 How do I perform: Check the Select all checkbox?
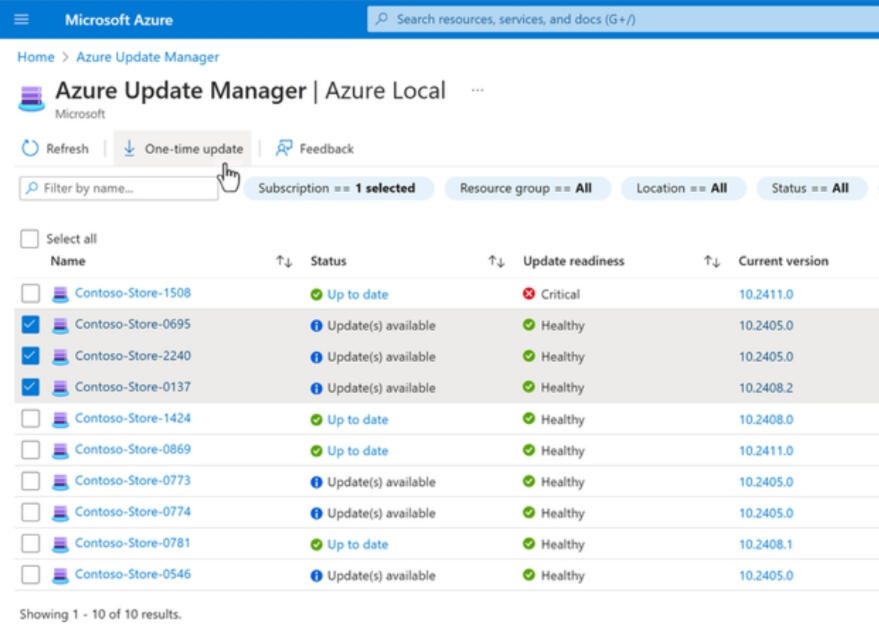31,239
